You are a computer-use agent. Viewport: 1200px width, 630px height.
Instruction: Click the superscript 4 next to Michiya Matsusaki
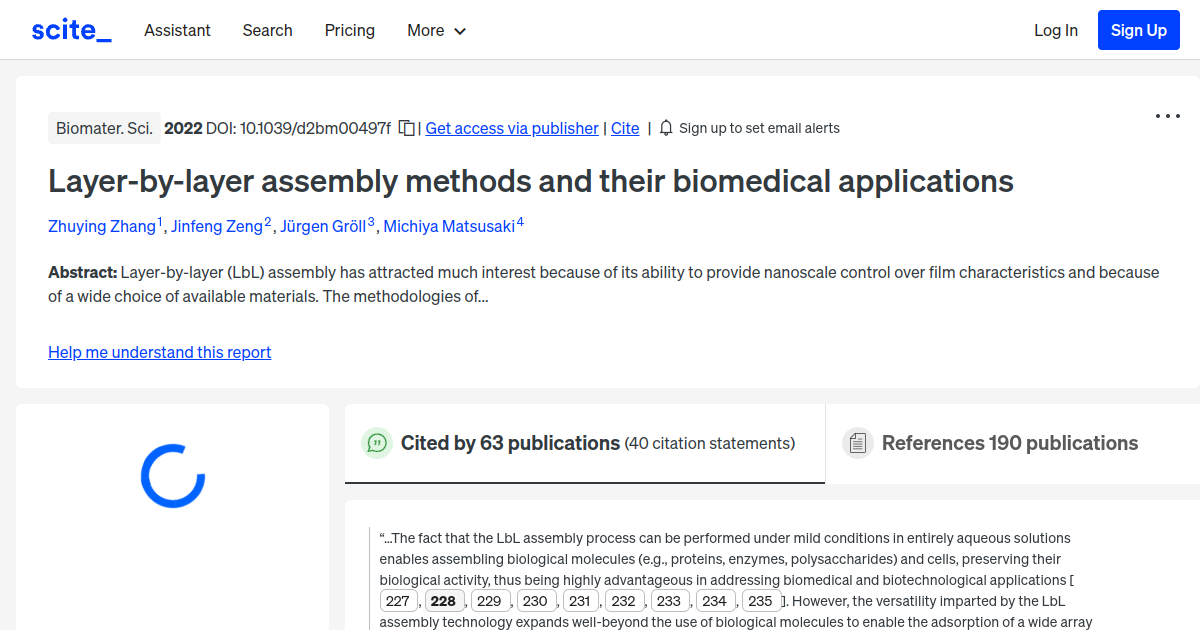pyautogui.click(x=519, y=219)
